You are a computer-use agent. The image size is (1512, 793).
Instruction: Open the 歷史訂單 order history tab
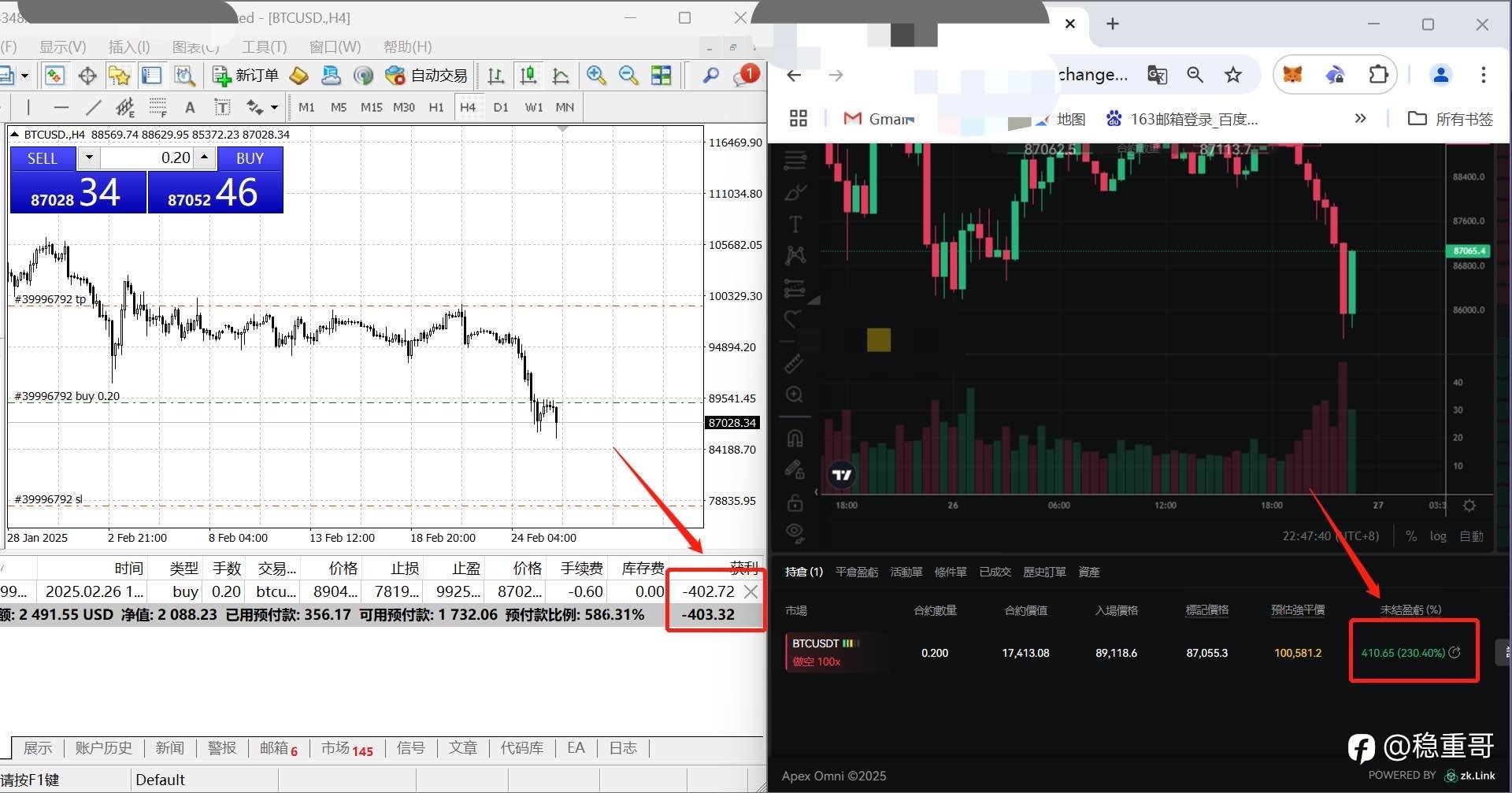tap(1044, 572)
